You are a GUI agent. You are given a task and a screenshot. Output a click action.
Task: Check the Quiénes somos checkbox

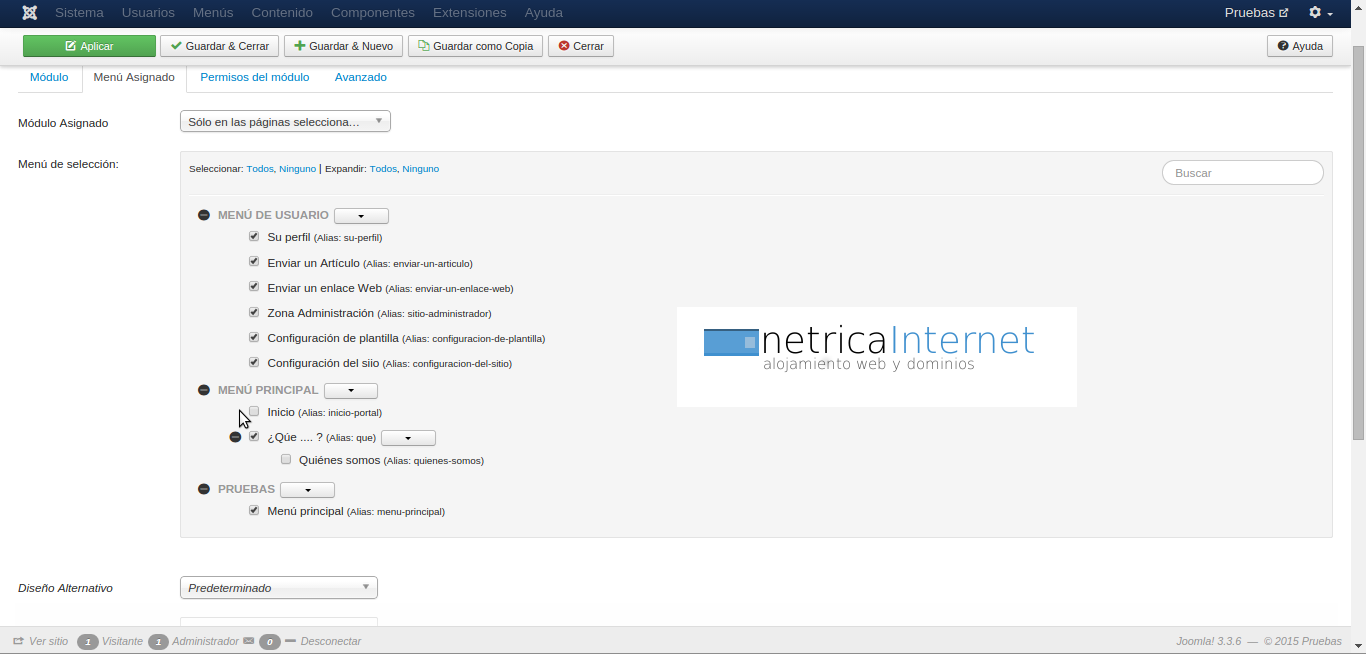(x=286, y=460)
